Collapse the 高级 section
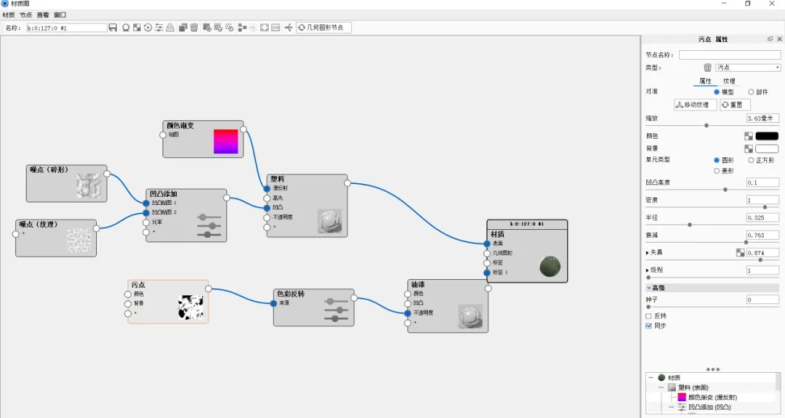 coord(648,287)
